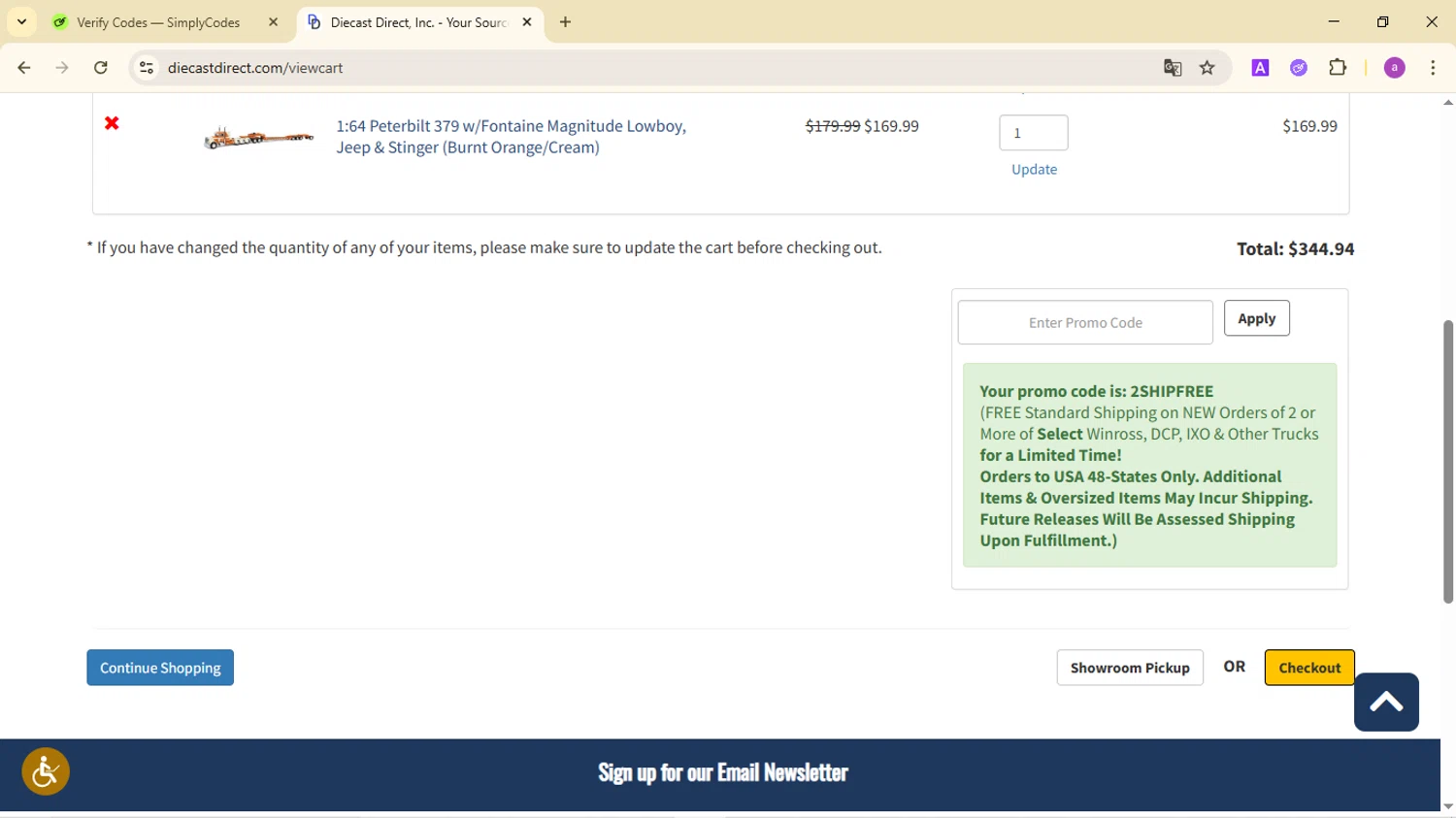
Task: Click the scrollbar up arrow
Action: coord(1448,102)
